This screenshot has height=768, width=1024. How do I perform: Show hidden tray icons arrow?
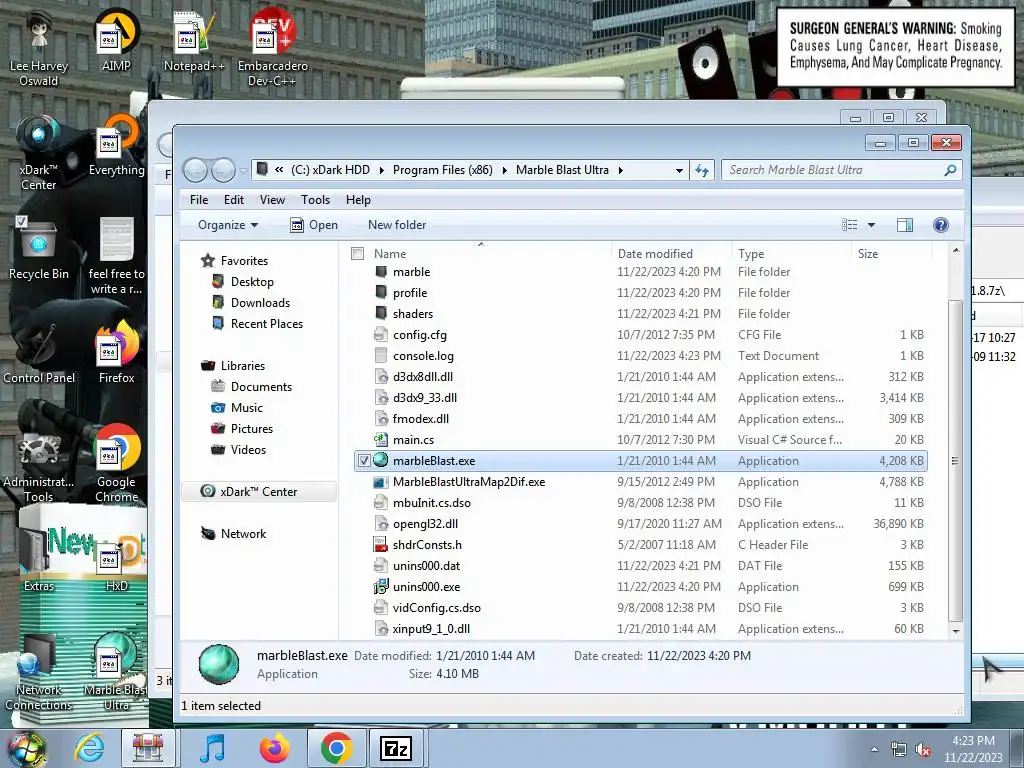click(874, 750)
